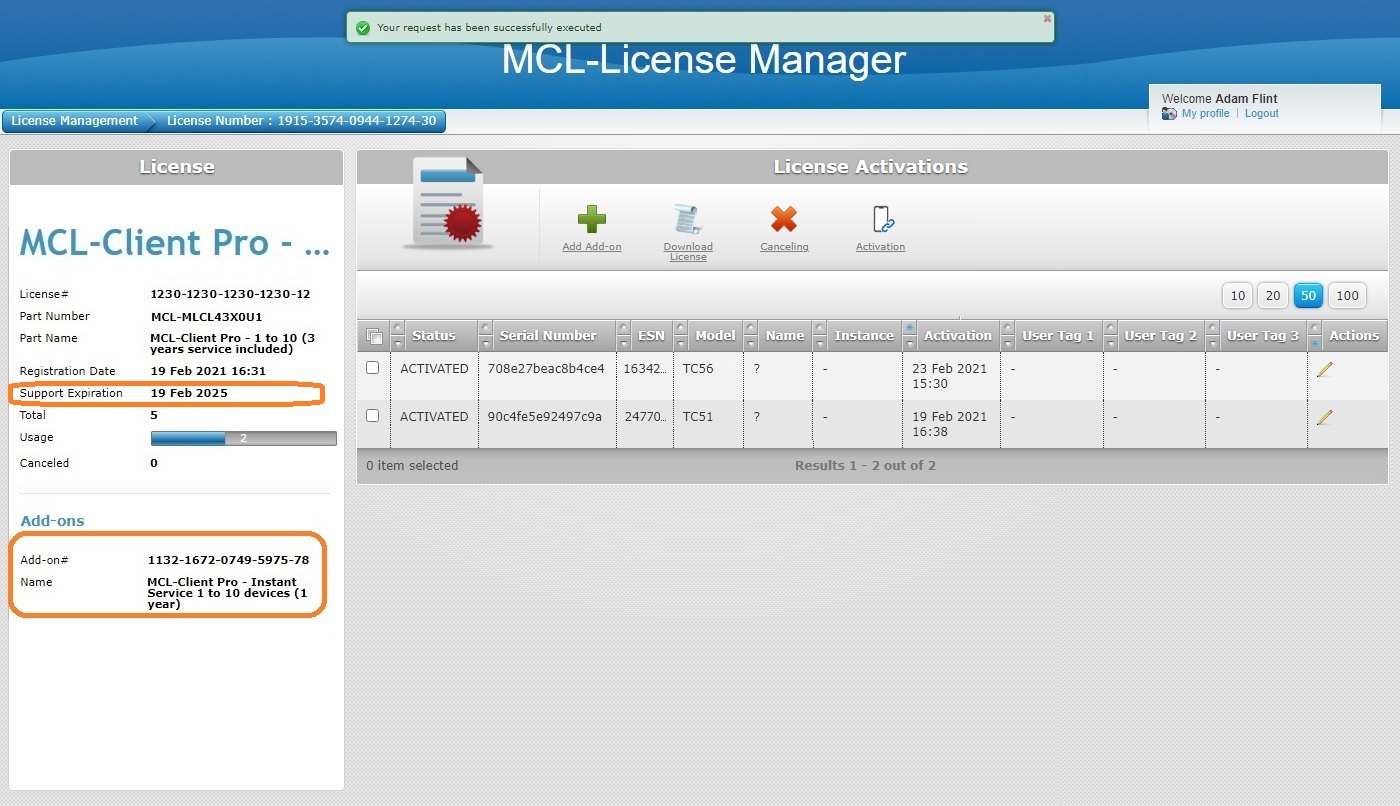This screenshot has width=1400, height=806.
Task: Click the ESN cell starting 16342
Action: (x=645, y=369)
